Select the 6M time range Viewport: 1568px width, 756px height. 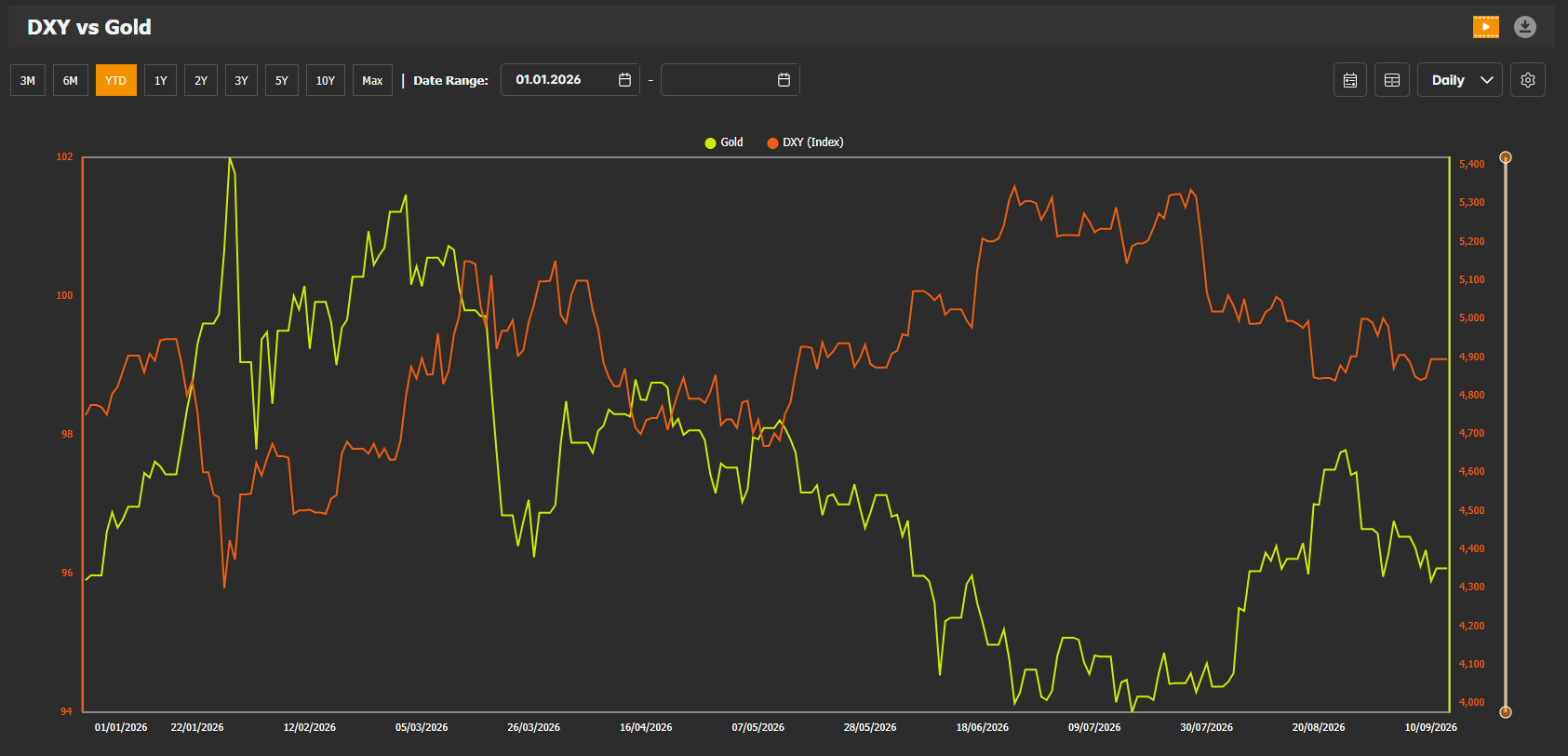coord(71,80)
